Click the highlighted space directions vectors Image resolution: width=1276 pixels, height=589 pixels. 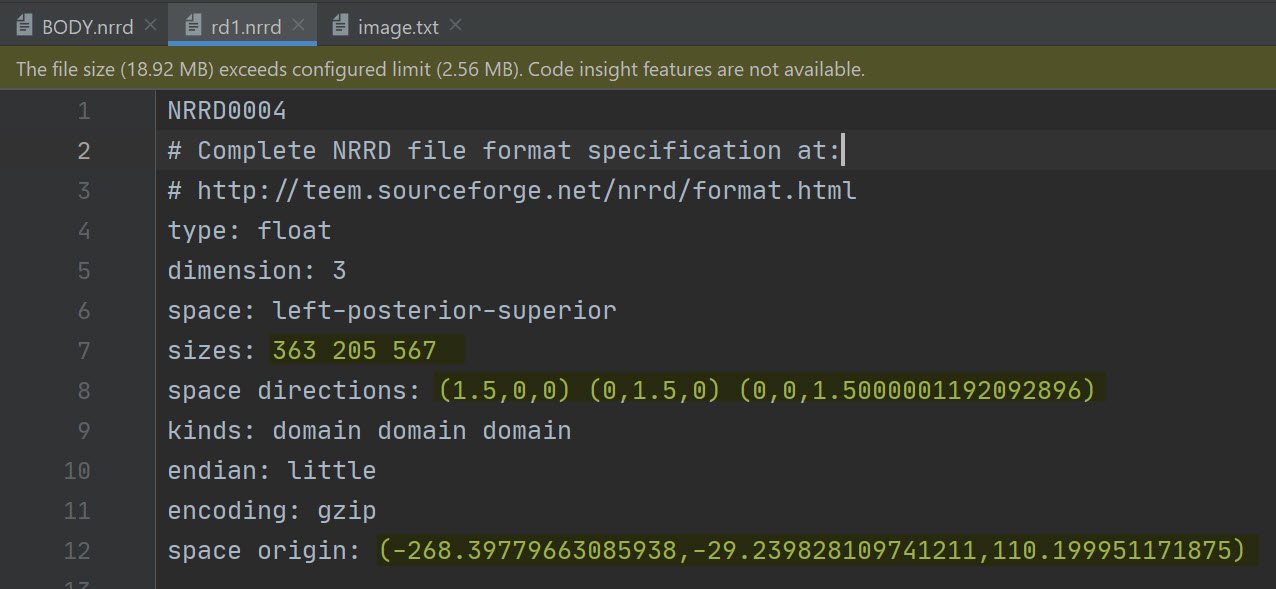click(766, 391)
